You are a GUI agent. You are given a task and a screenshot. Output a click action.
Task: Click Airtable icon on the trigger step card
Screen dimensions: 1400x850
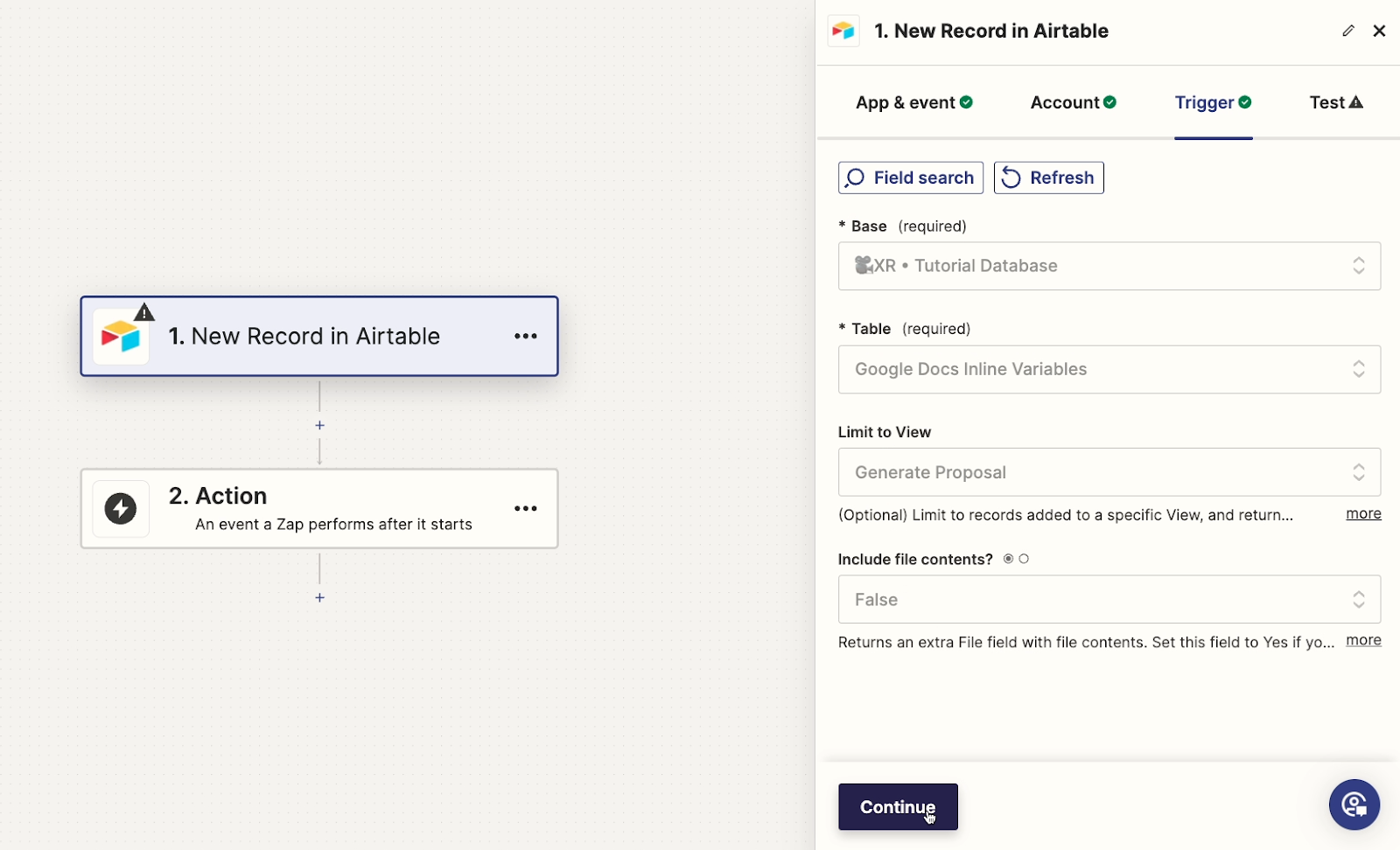pyautogui.click(x=121, y=337)
